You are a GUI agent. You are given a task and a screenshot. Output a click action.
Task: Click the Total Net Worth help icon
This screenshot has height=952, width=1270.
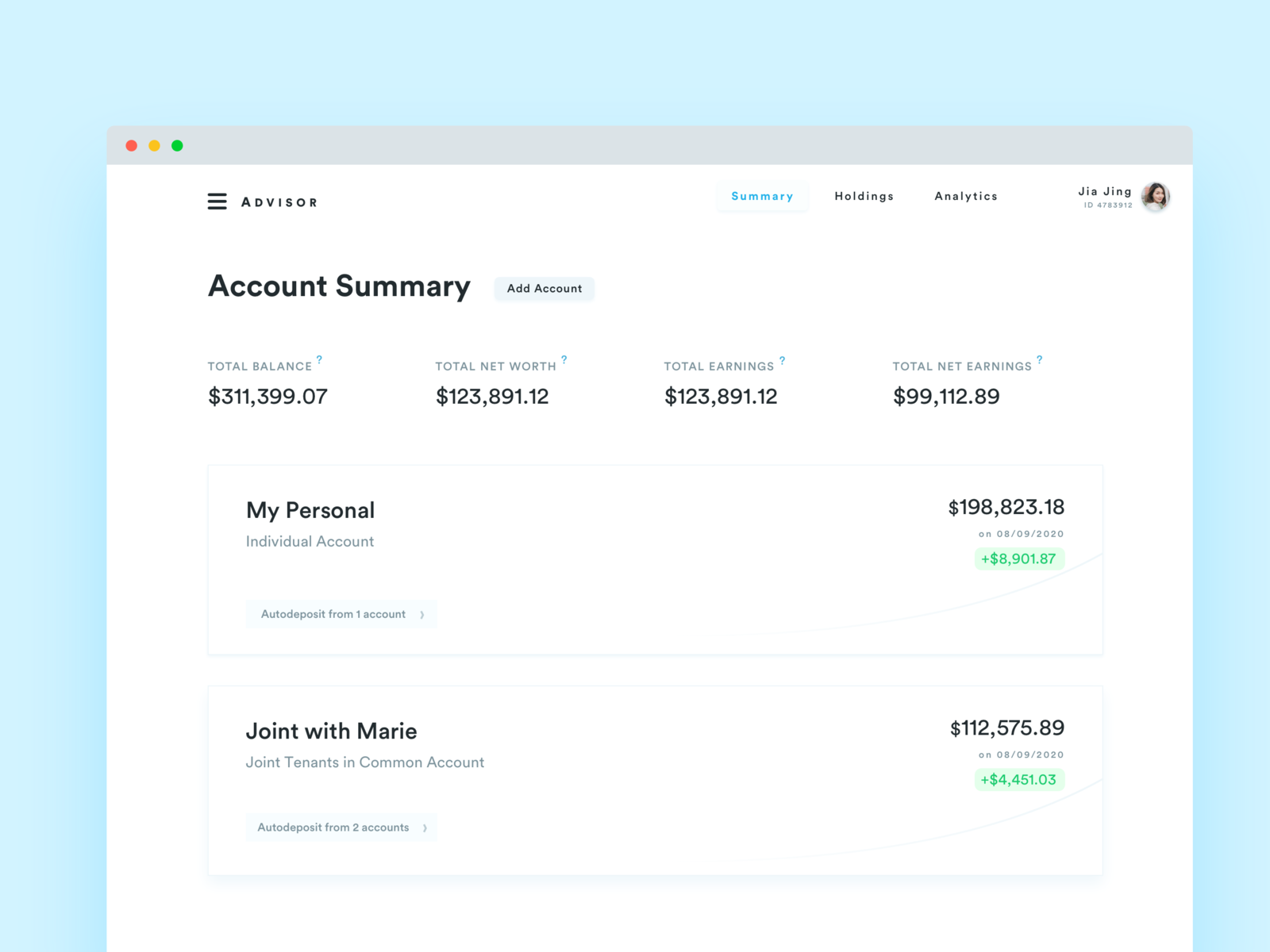pyautogui.click(x=564, y=359)
